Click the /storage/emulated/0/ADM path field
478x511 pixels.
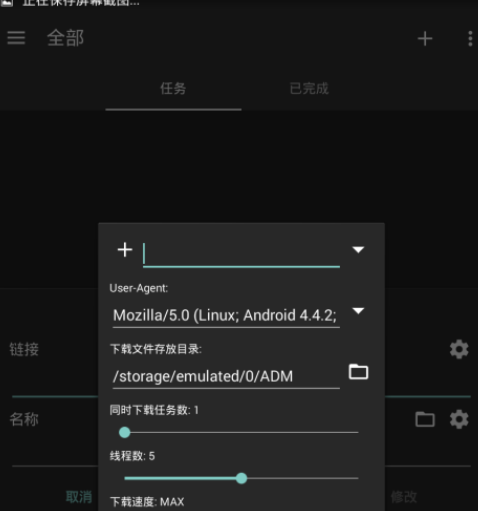[x=226, y=377]
